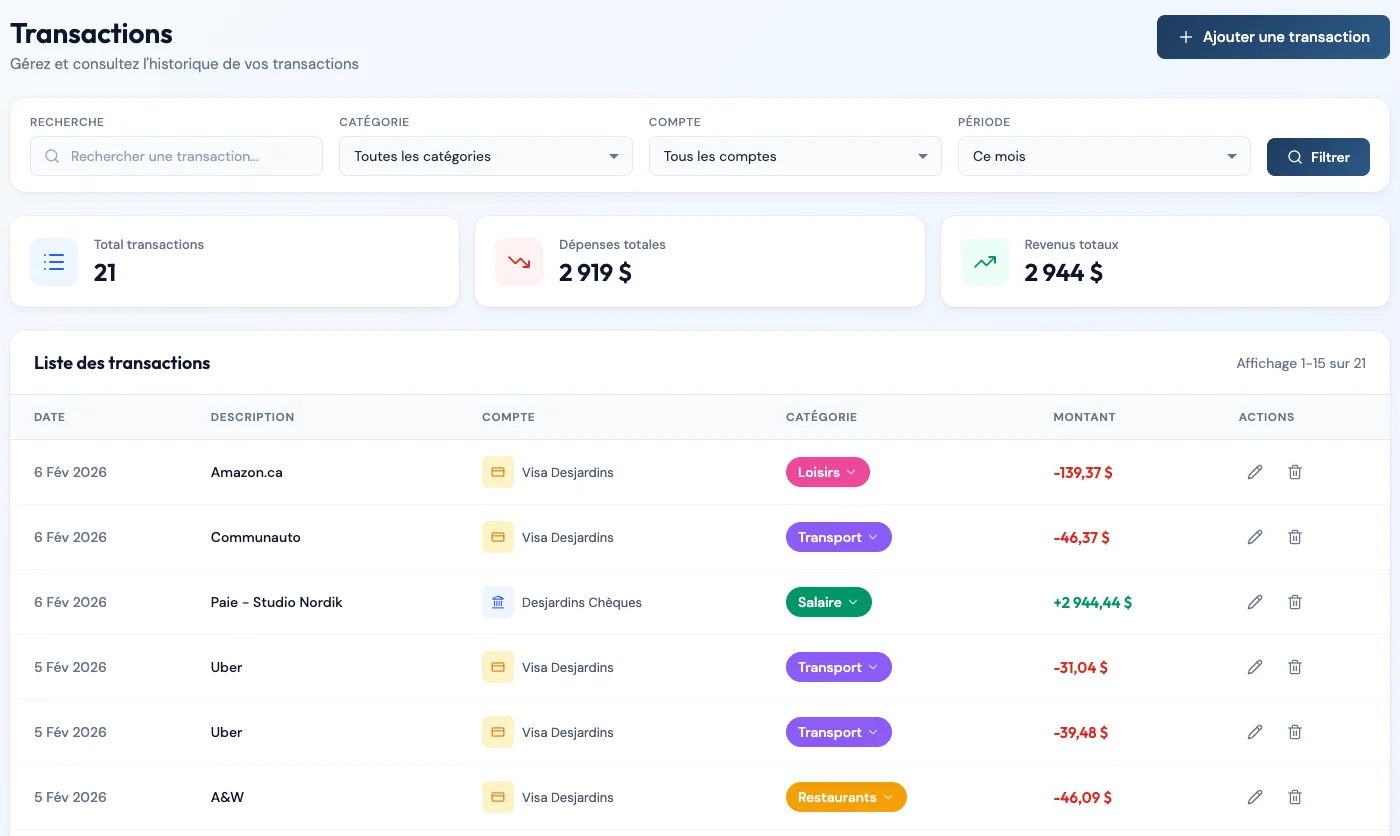Open the Toutes les catégories dropdown
The image size is (1400, 836).
point(485,156)
